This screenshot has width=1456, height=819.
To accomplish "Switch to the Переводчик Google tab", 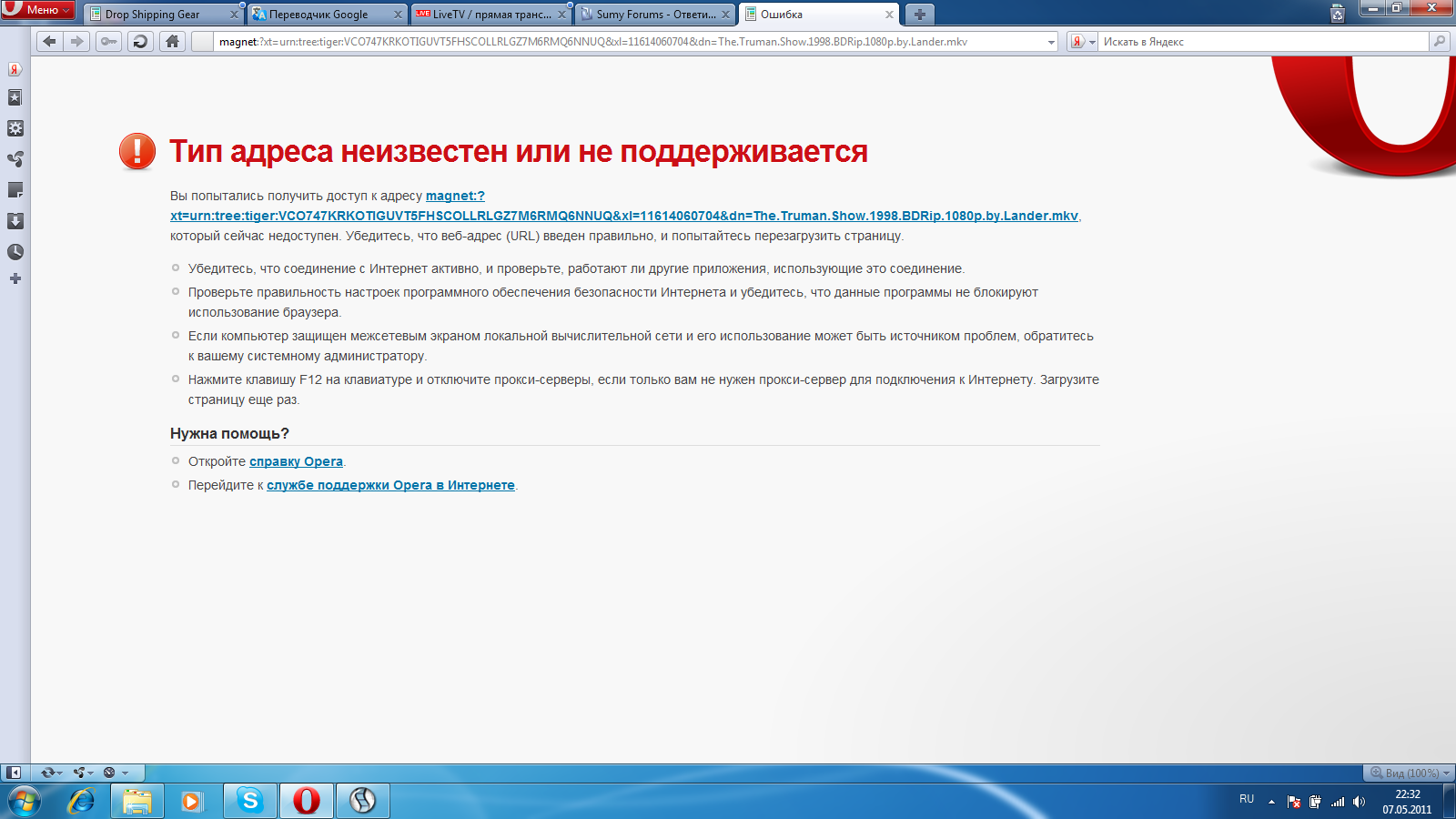I will tap(318, 15).
